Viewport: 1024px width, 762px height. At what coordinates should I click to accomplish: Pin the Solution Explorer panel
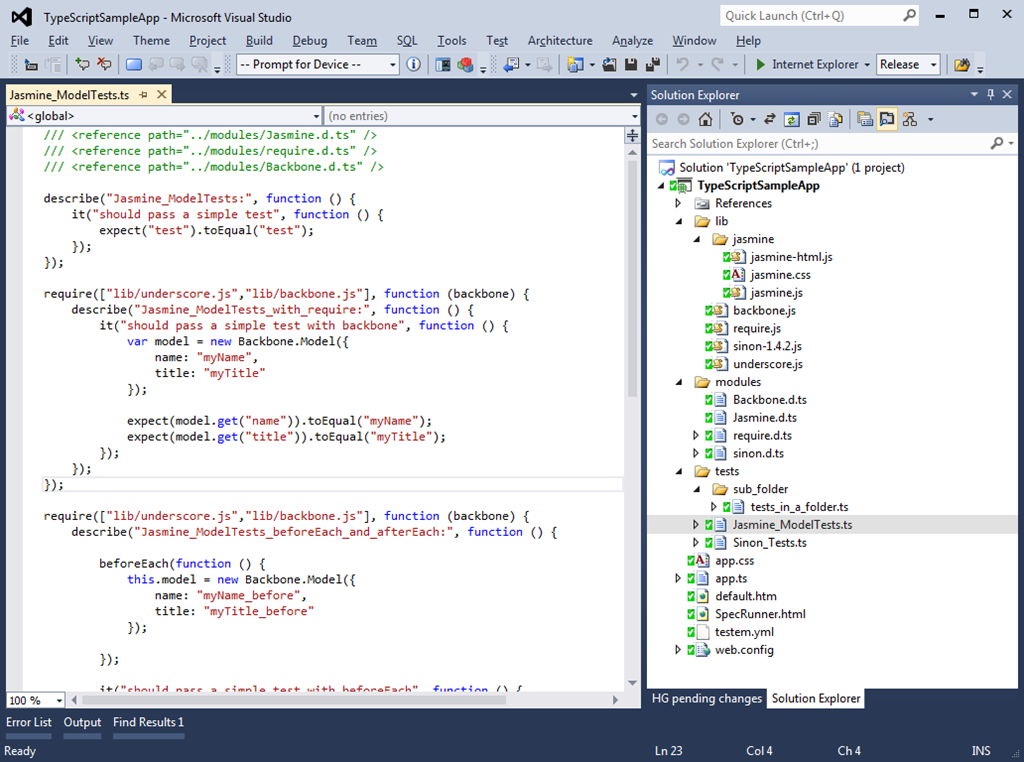(x=990, y=95)
